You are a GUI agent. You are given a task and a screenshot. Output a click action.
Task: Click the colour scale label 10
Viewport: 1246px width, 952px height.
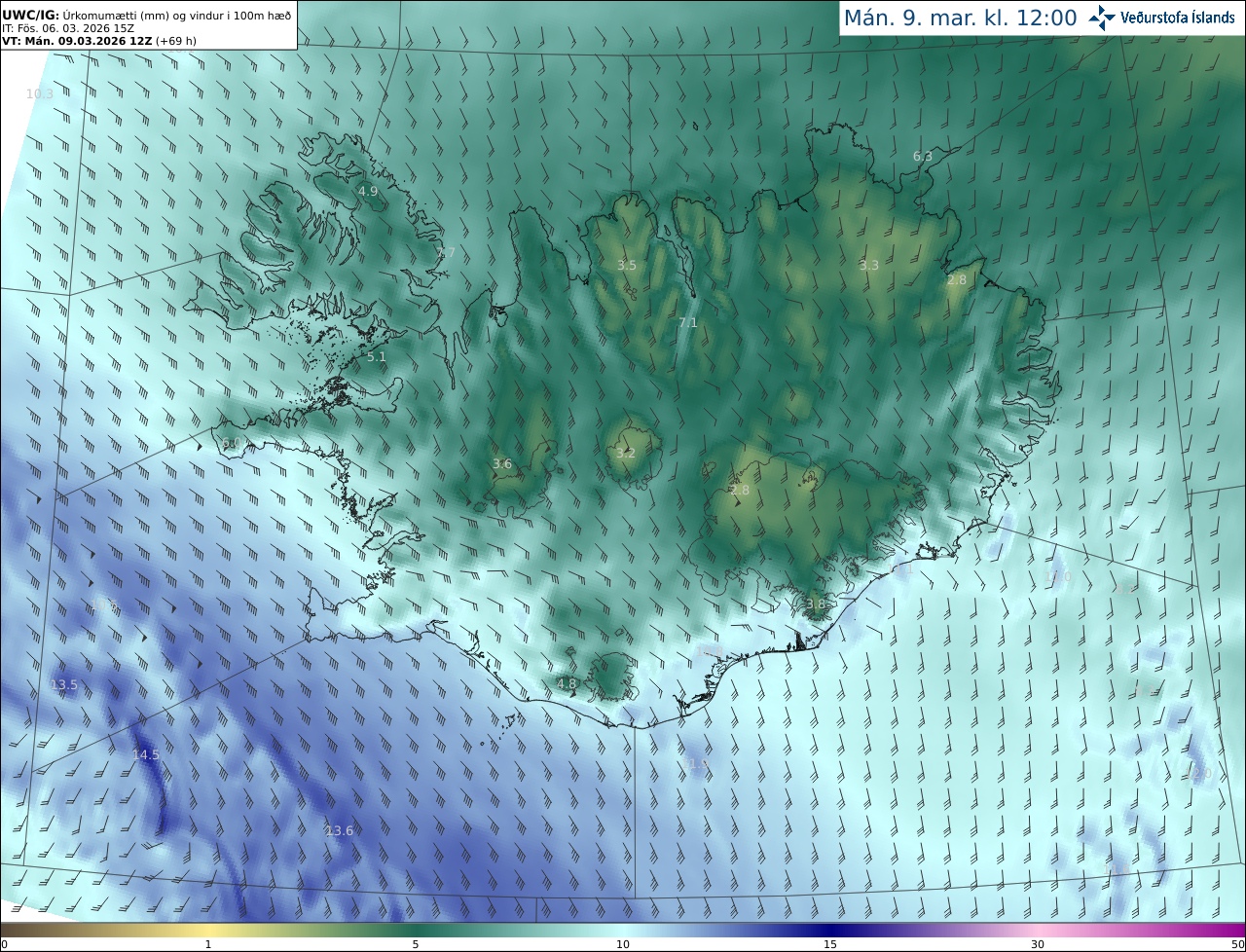point(623,944)
